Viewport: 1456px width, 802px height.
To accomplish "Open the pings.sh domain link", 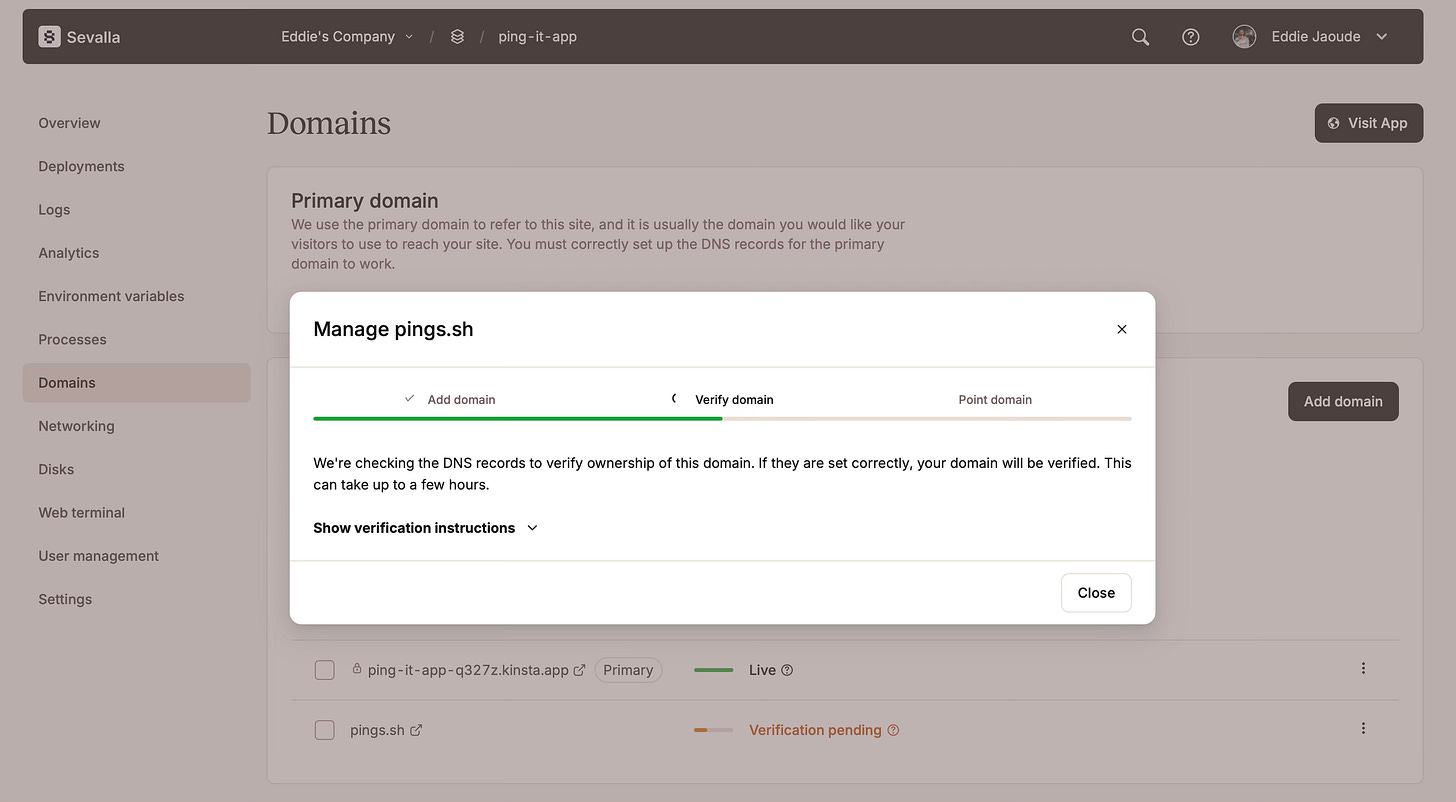I will (377, 730).
